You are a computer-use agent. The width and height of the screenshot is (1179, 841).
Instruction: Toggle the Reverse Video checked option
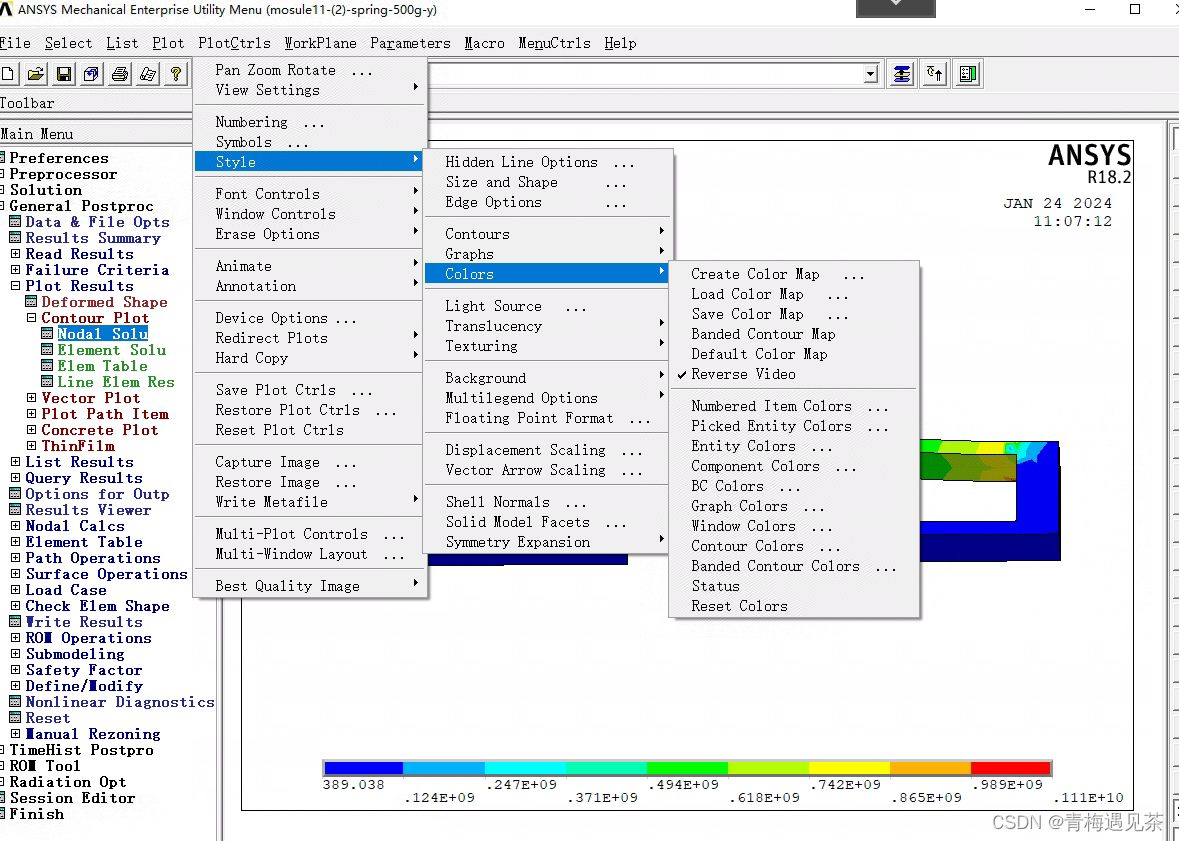click(x=742, y=374)
